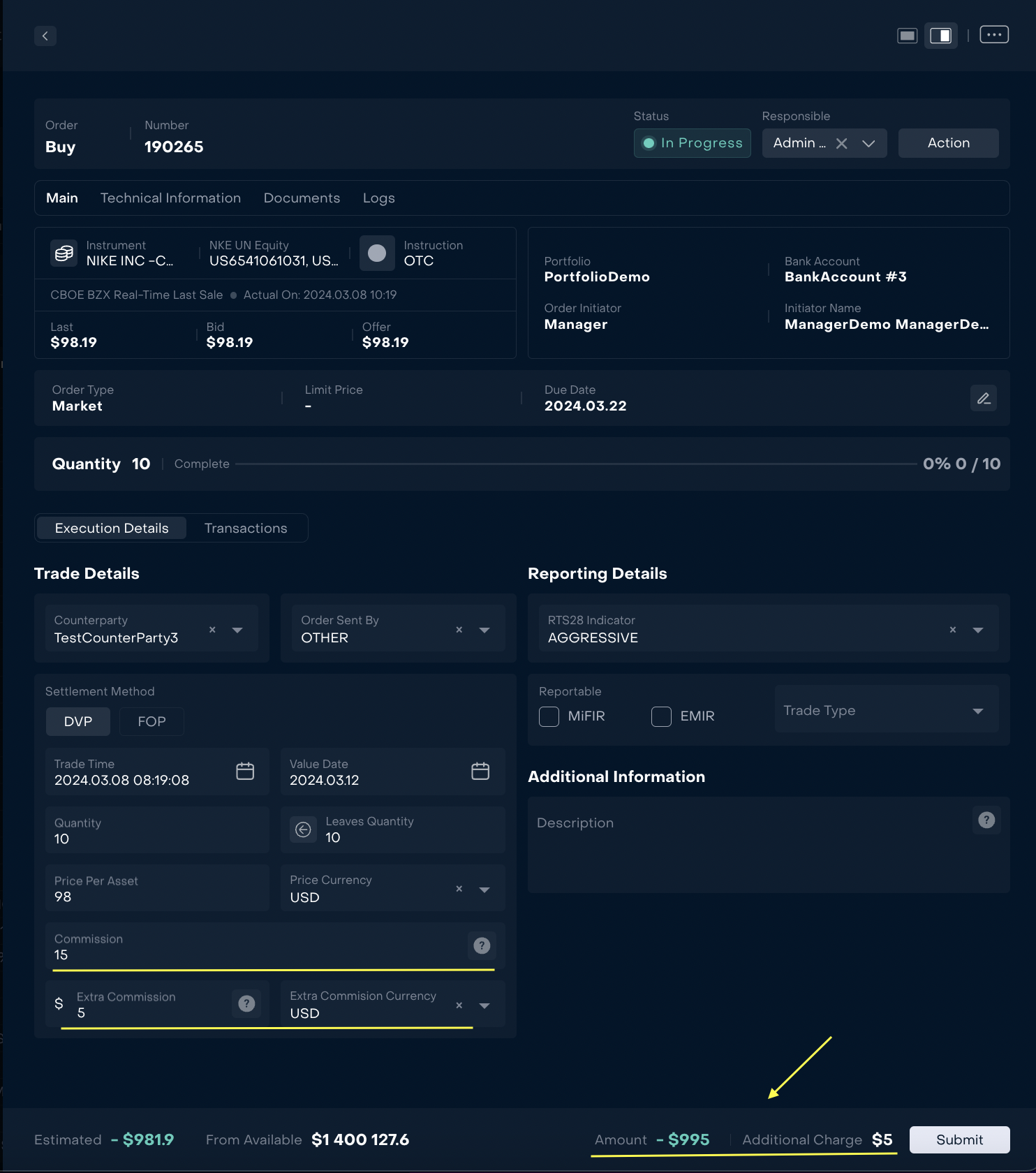Open the Value Date calendar picker

pyautogui.click(x=480, y=772)
